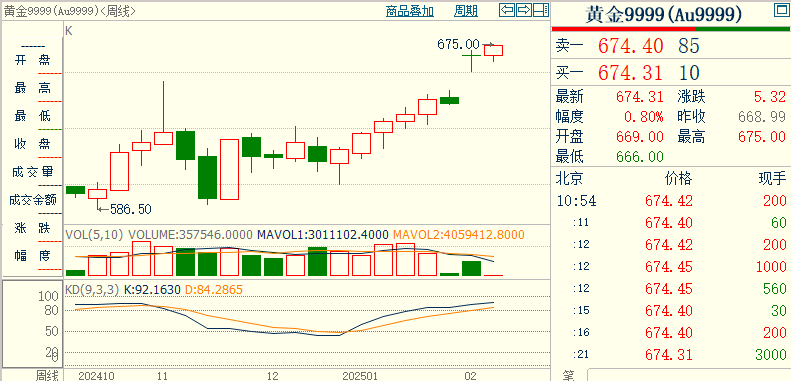The width and height of the screenshot is (791, 381).
Task: Click the 周线 label at bottom left
Action: (x=47, y=375)
